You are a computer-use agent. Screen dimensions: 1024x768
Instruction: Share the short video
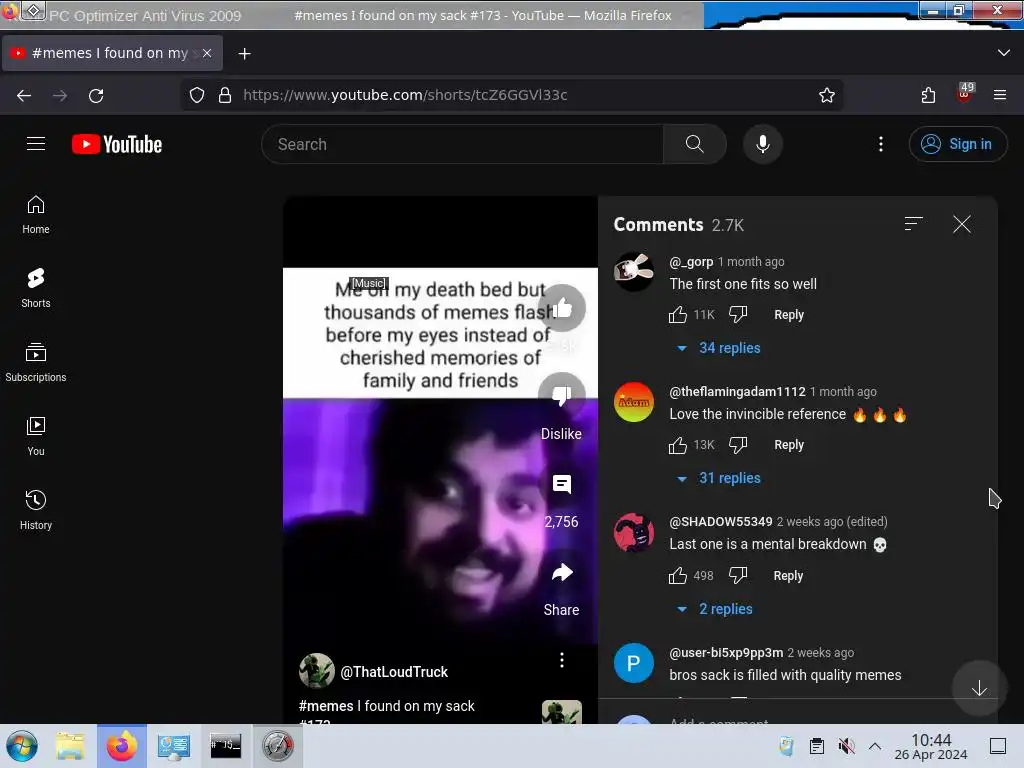pyautogui.click(x=562, y=573)
